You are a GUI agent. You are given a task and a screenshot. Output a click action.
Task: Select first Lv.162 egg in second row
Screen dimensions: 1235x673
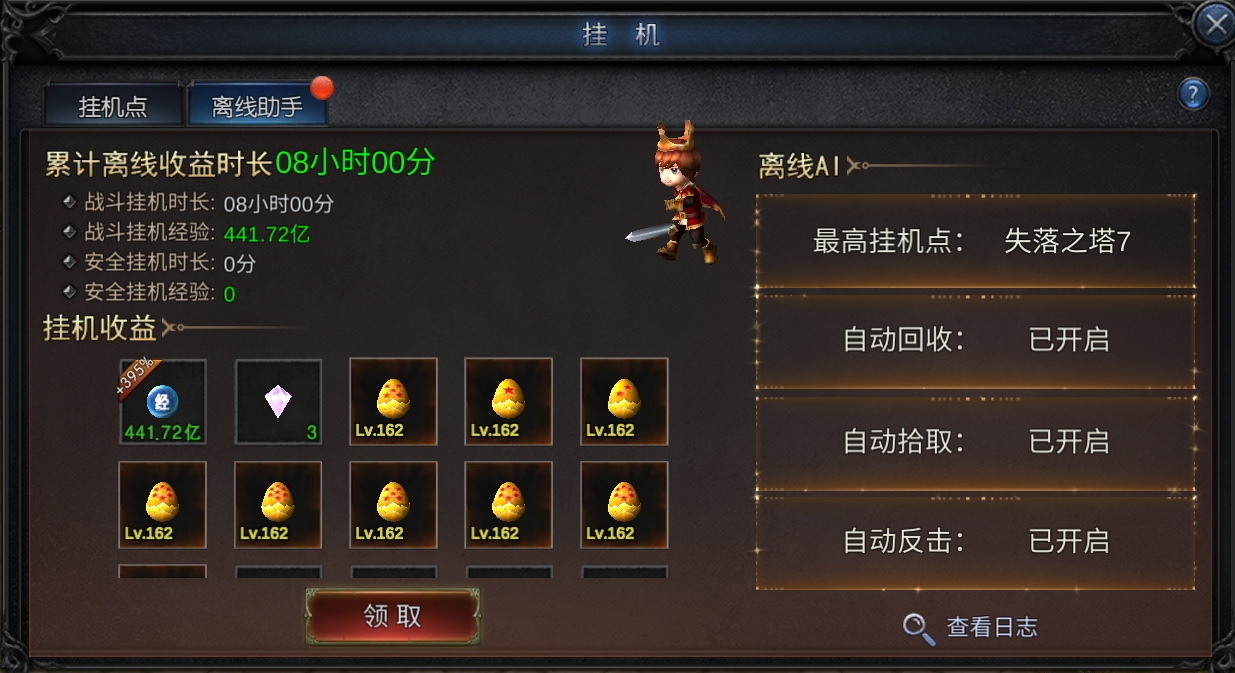point(163,504)
